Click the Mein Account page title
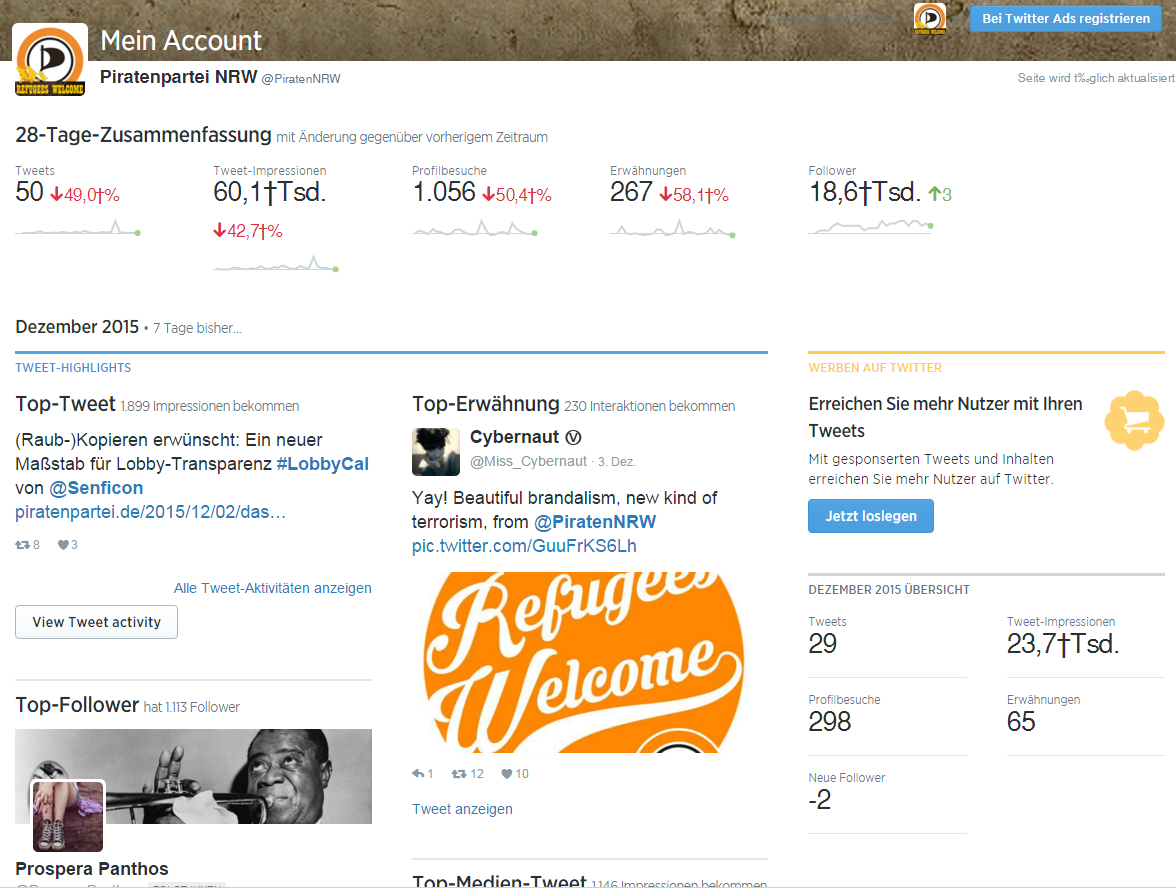The width and height of the screenshot is (1176, 888). [181, 40]
